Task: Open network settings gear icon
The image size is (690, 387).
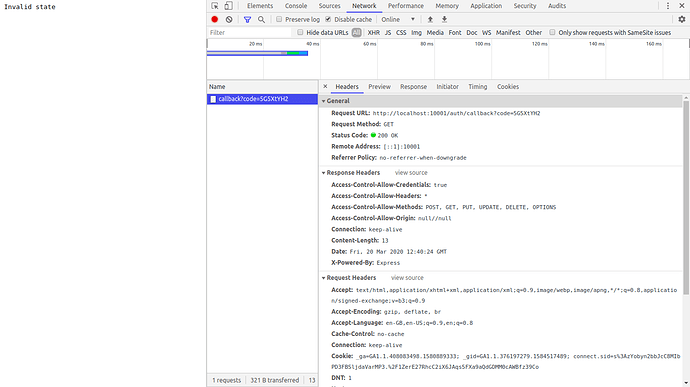Action: tap(682, 19)
